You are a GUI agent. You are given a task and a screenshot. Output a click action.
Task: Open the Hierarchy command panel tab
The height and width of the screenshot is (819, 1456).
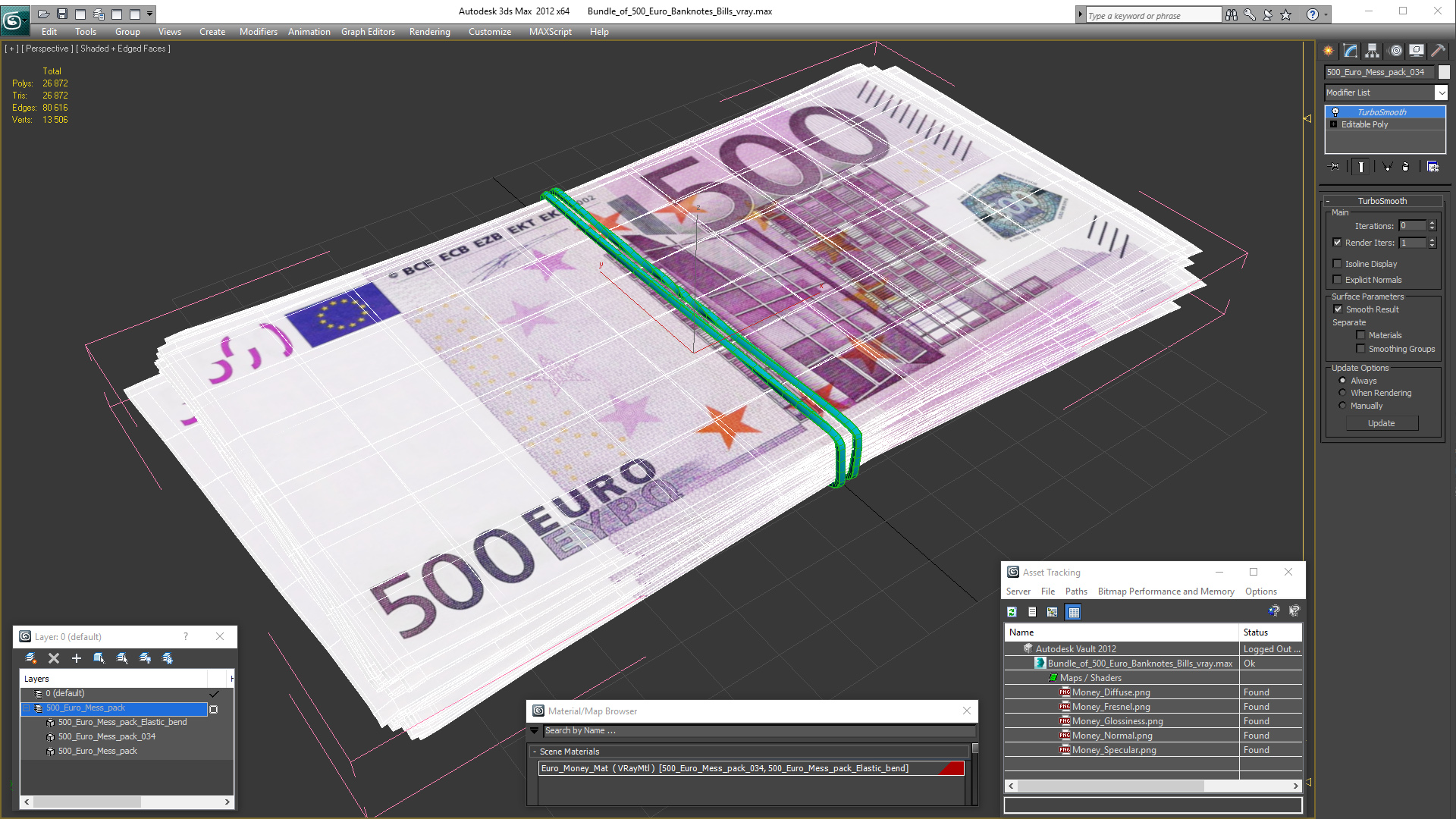click(1373, 51)
